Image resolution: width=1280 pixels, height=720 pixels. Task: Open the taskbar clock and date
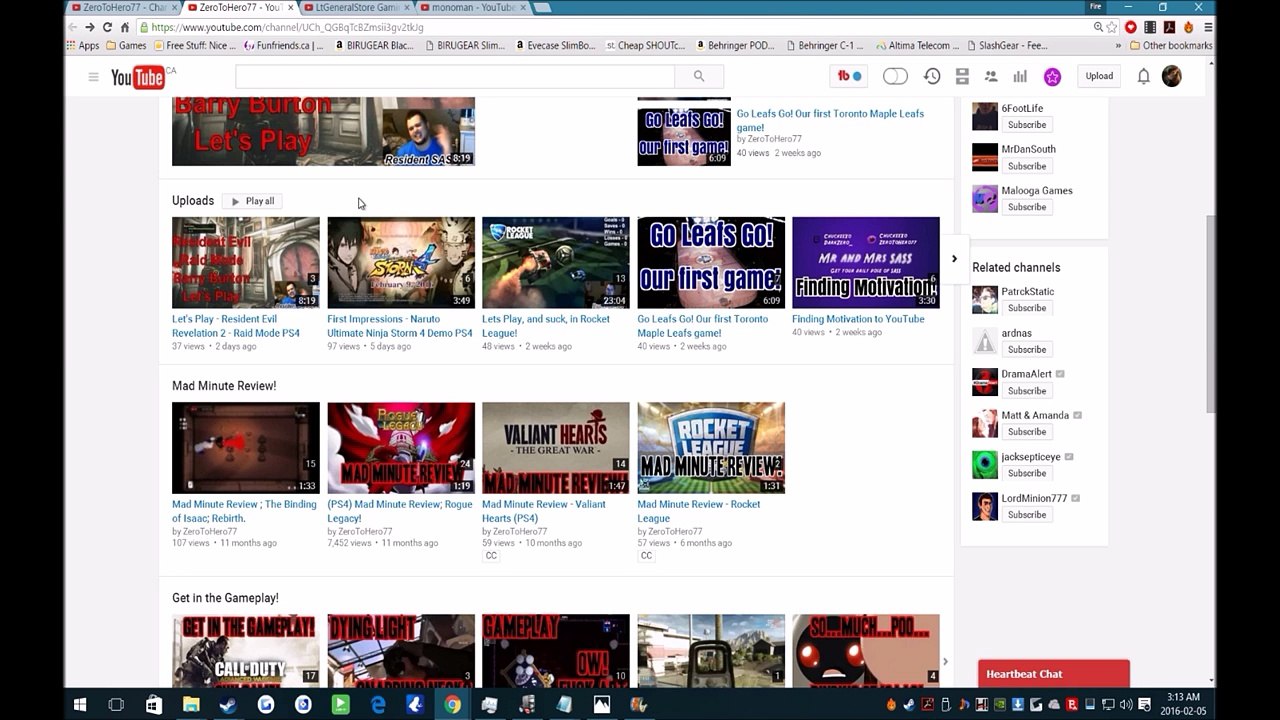click(x=1183, y=705)
